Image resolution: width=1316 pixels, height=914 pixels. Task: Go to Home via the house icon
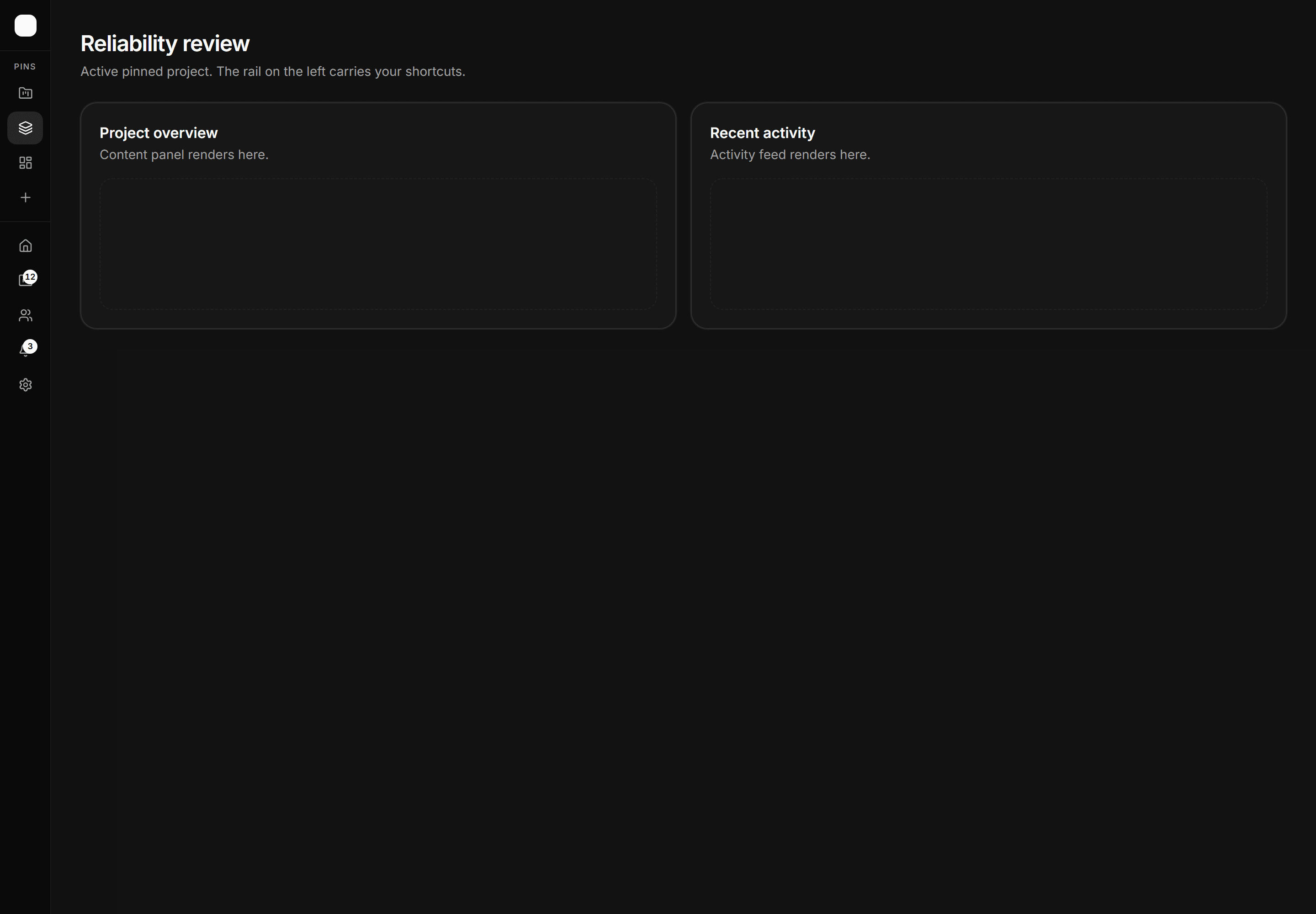coord(25,246)
